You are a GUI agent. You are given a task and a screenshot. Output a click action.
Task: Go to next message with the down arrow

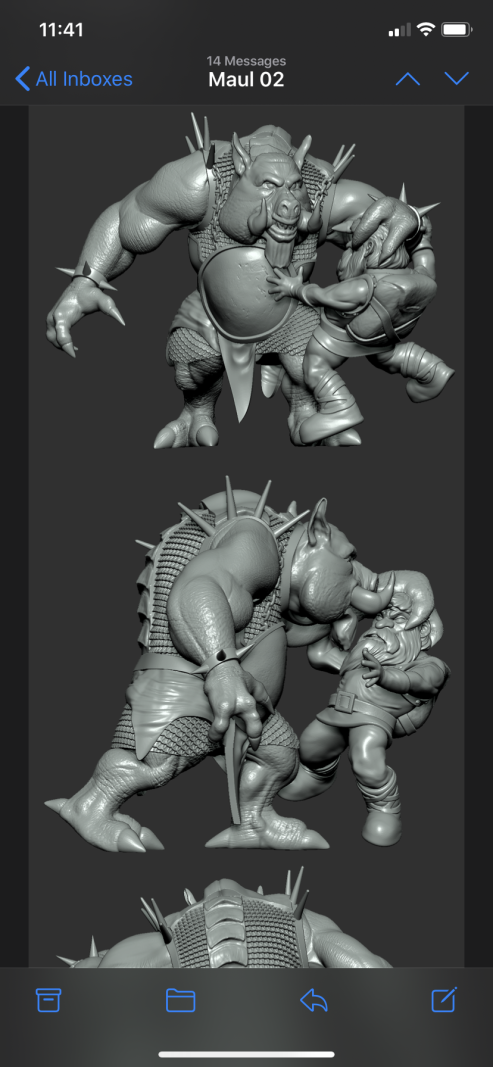pyautogui.click(x=457, y=79)
